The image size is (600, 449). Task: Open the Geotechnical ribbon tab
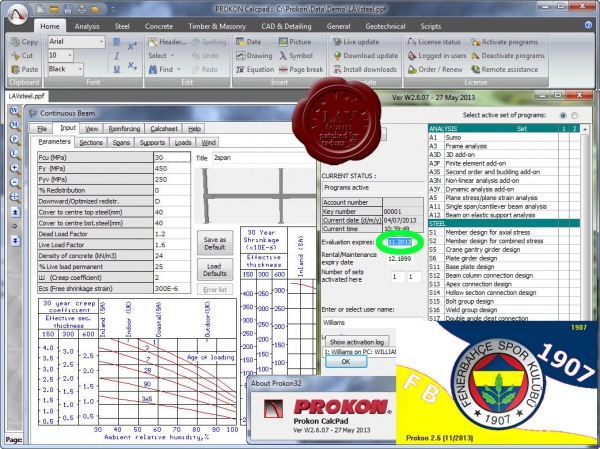click(x=385, y=26)
